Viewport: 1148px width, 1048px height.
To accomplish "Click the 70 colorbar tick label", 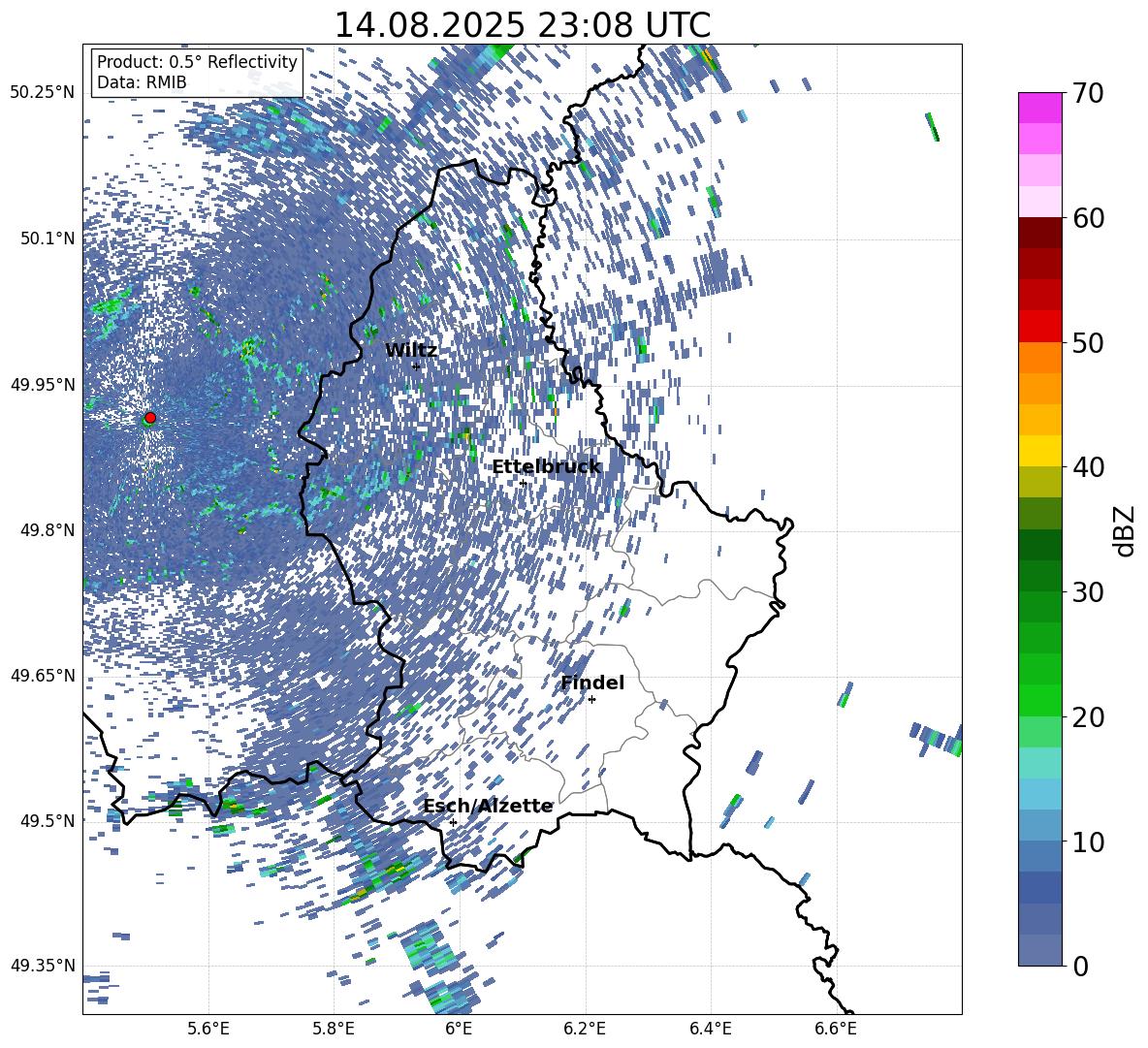I will [1088, 94].
